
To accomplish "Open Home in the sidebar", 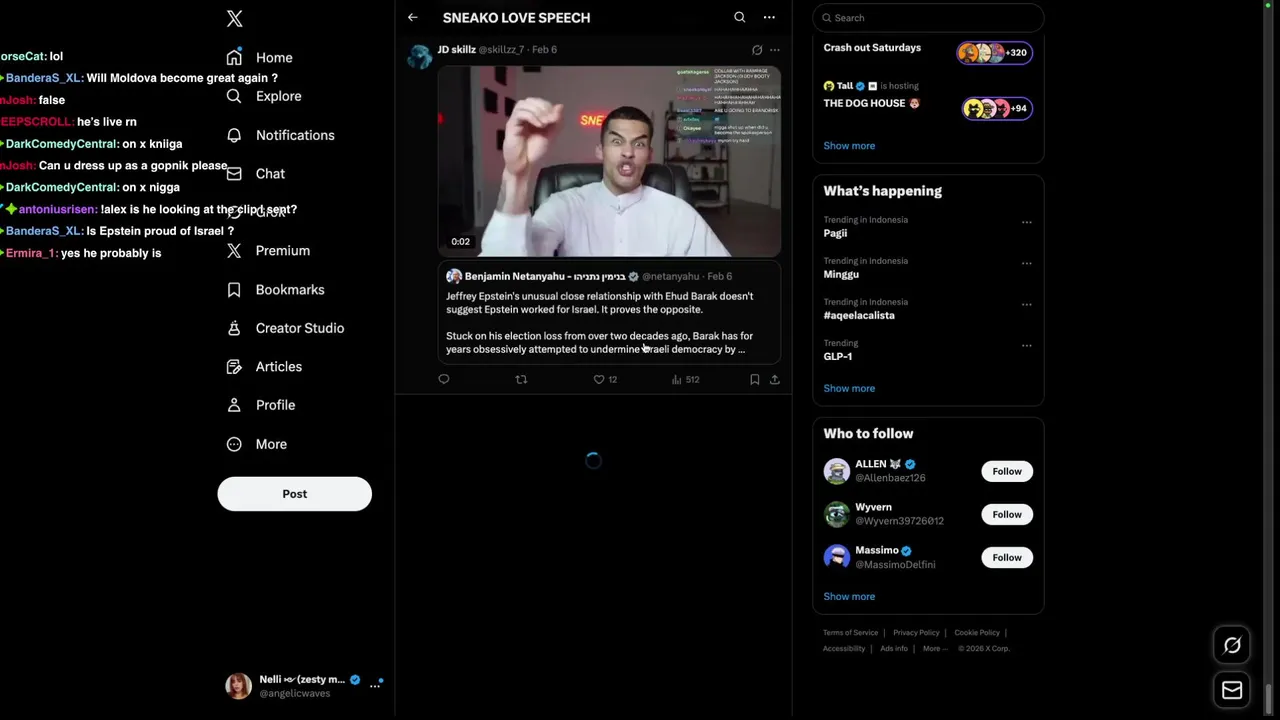I will [x=259, y=57].
